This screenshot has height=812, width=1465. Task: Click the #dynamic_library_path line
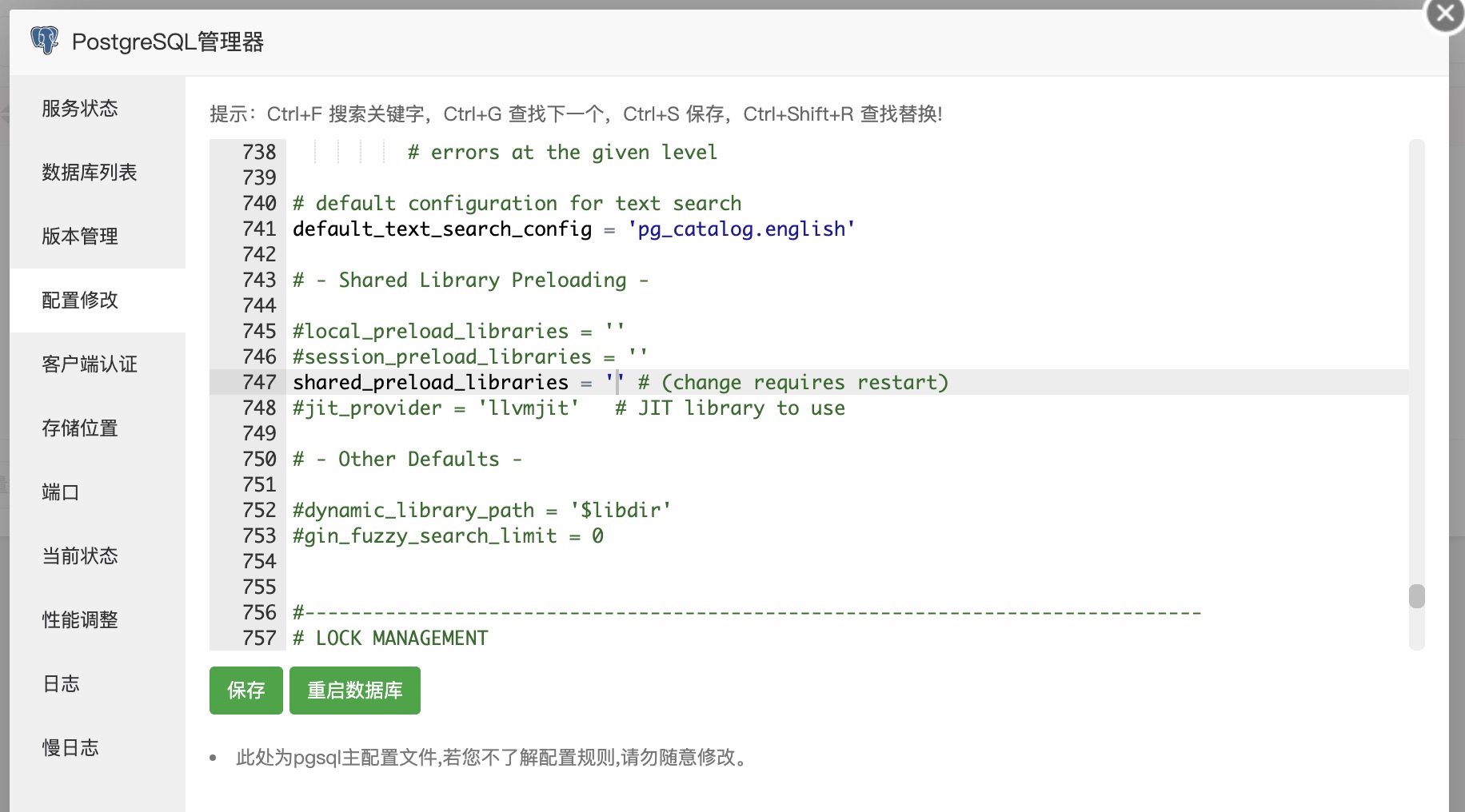click(482, 510)
